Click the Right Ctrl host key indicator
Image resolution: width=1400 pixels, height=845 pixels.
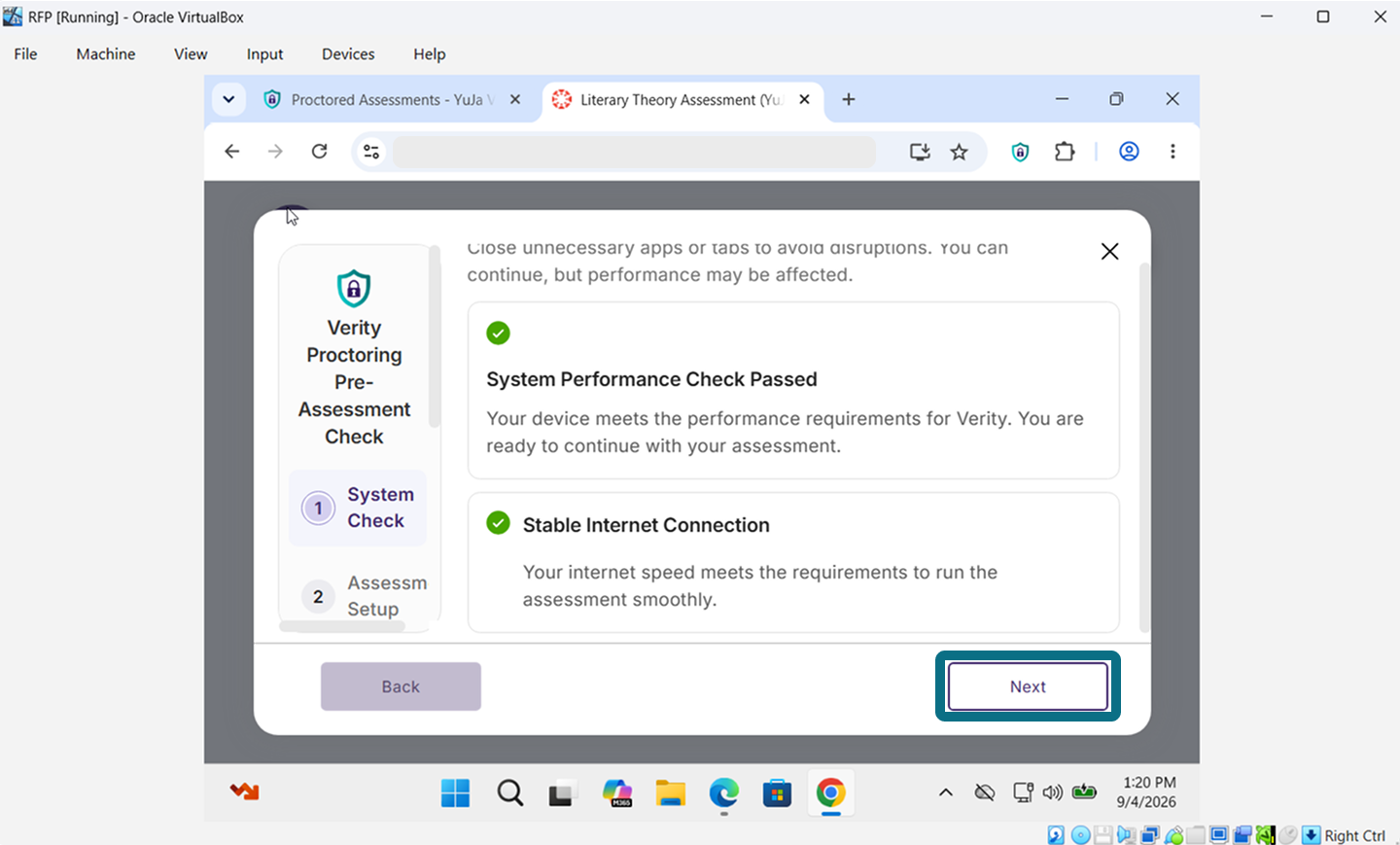(1355, 835)
